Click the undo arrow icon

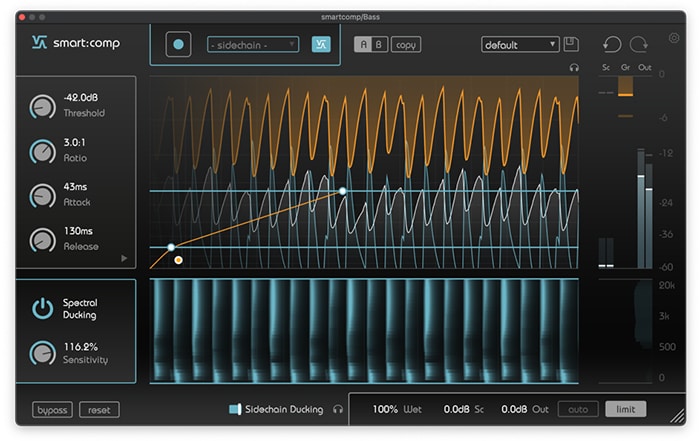(612, 44)
